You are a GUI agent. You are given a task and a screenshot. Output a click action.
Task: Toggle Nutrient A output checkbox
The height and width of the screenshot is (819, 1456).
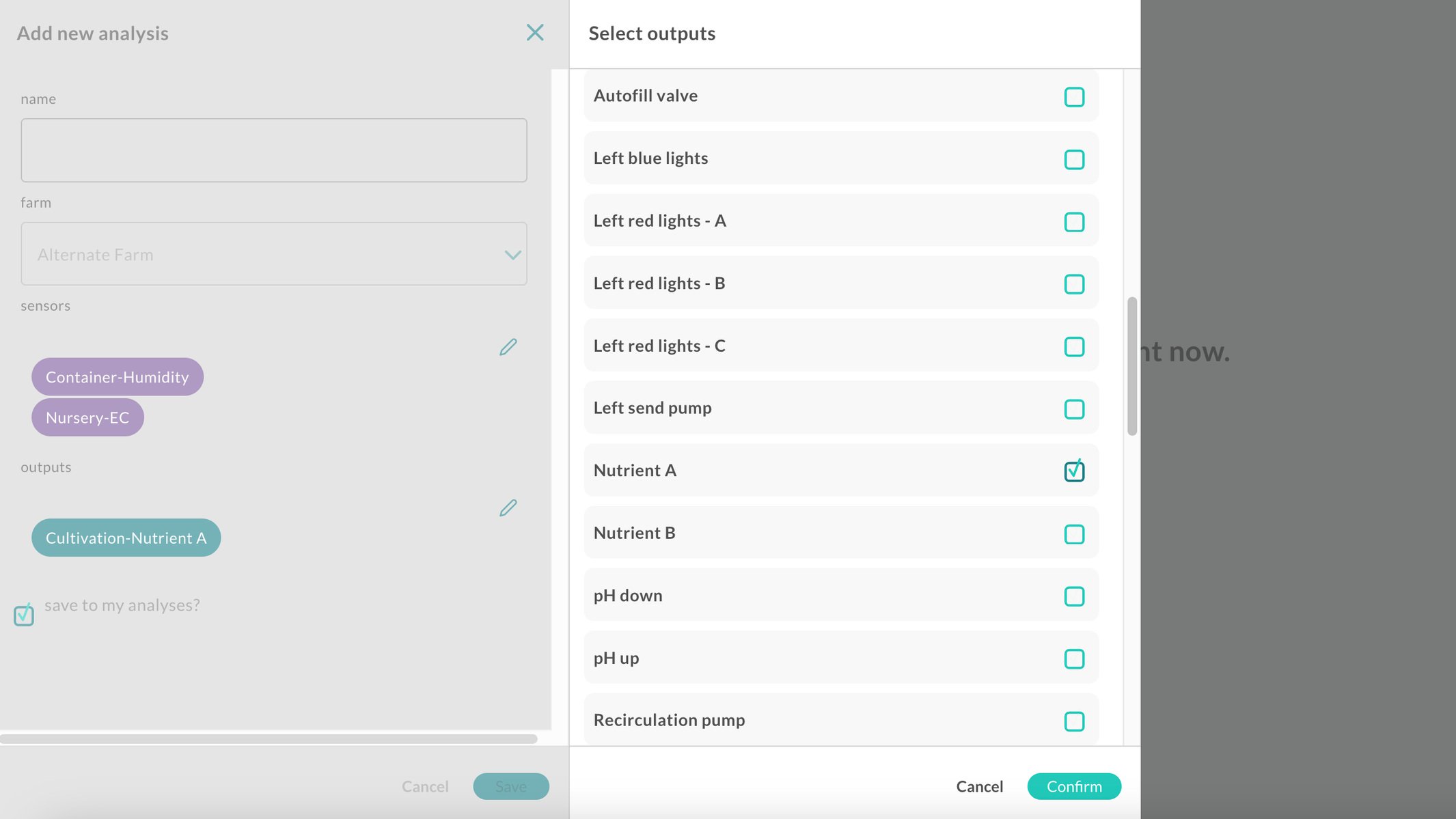pos(1074,471)
